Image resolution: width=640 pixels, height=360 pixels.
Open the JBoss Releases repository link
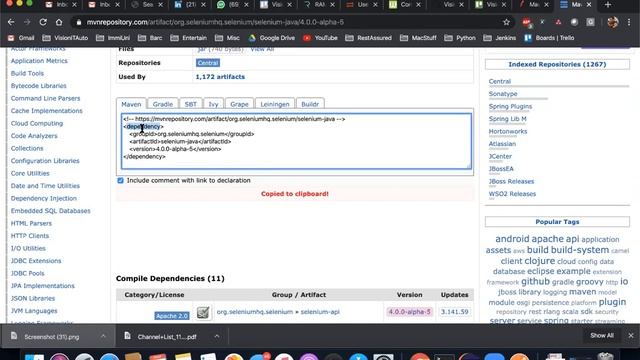[x=511, y=182]
